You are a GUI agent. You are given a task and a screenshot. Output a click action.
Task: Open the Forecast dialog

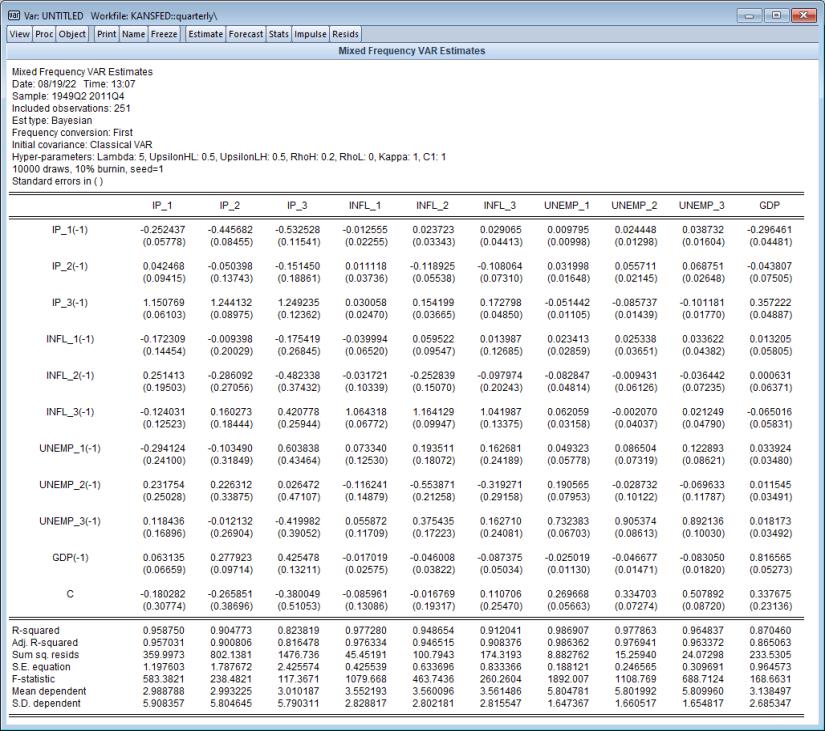247,34
